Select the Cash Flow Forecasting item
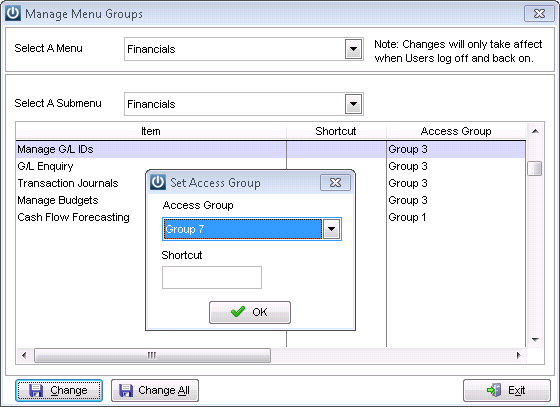560x407 pixels. click(74, 217)
